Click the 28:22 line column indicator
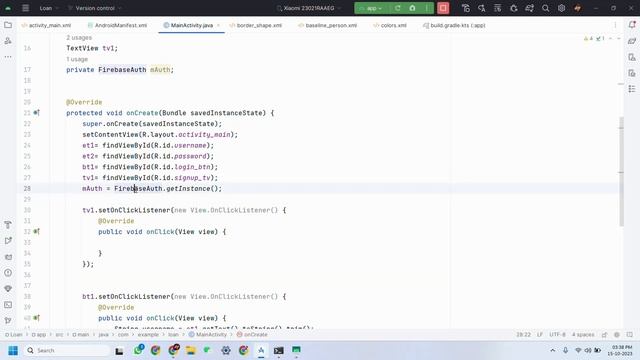 pyautogui.click(x=523, y=335)
